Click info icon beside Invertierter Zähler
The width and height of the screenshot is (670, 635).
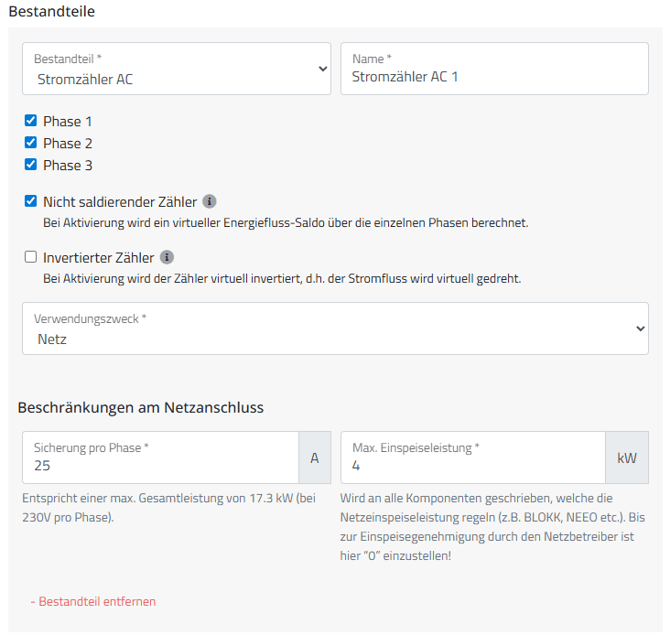167,258
